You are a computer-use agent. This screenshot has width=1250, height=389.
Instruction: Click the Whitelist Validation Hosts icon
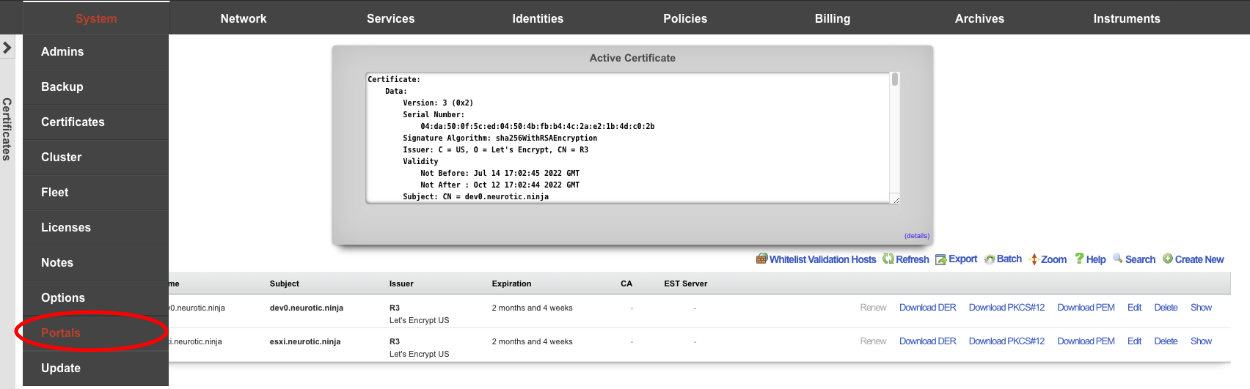(762, 259)
